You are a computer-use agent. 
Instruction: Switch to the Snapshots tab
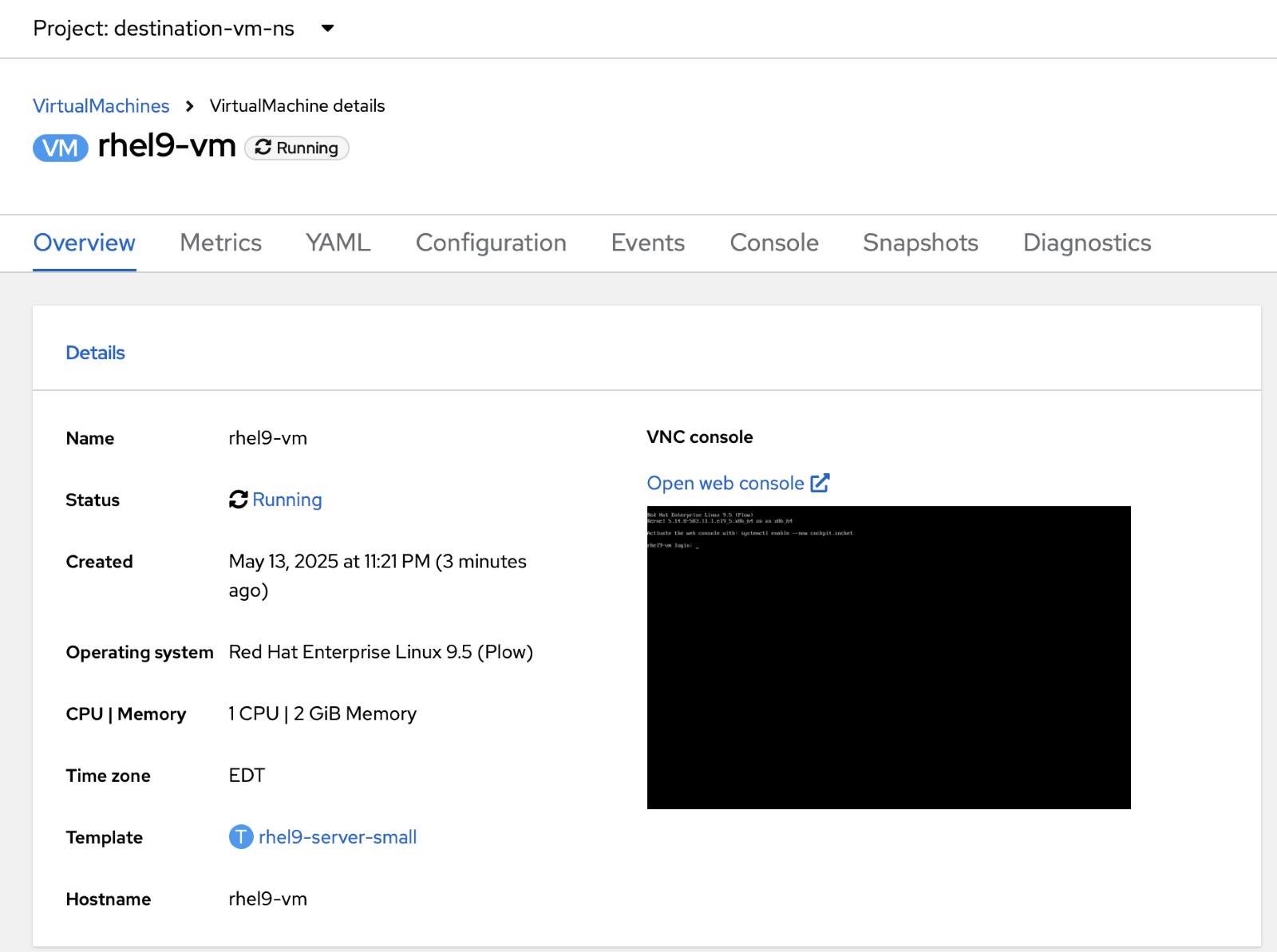(920, 243)
